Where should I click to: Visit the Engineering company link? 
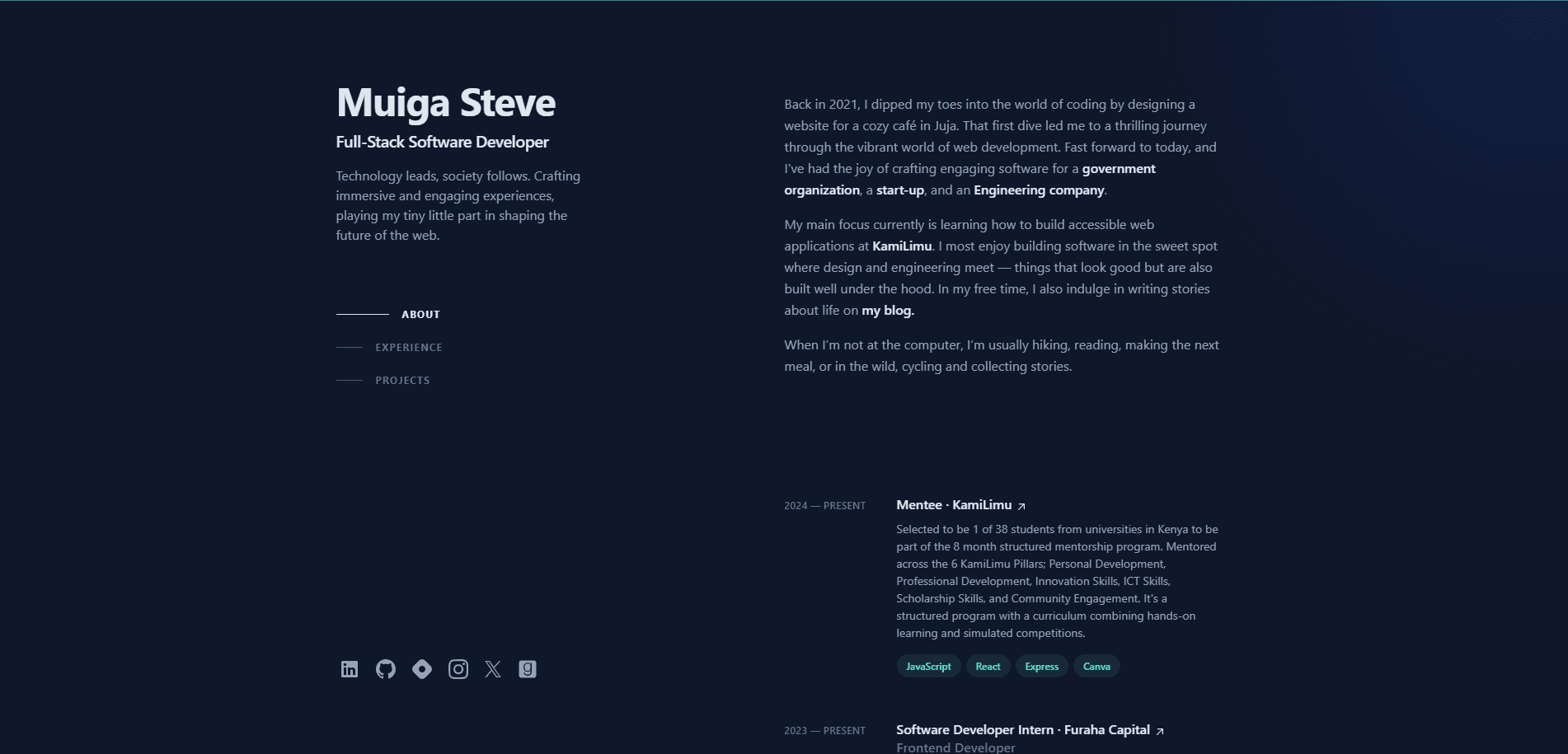coord(1039,190)
